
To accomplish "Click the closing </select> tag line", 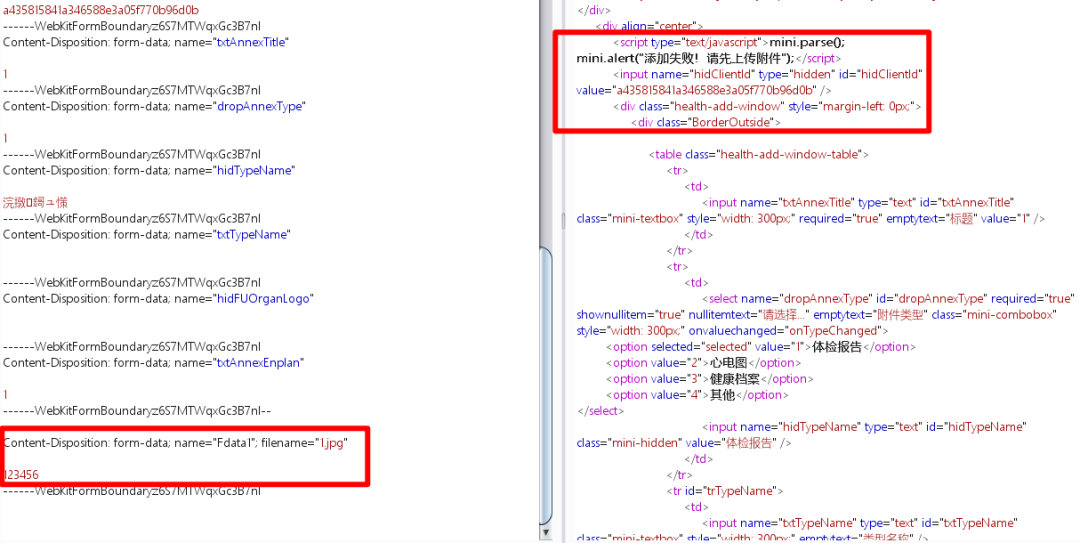I will coord(601,411).
